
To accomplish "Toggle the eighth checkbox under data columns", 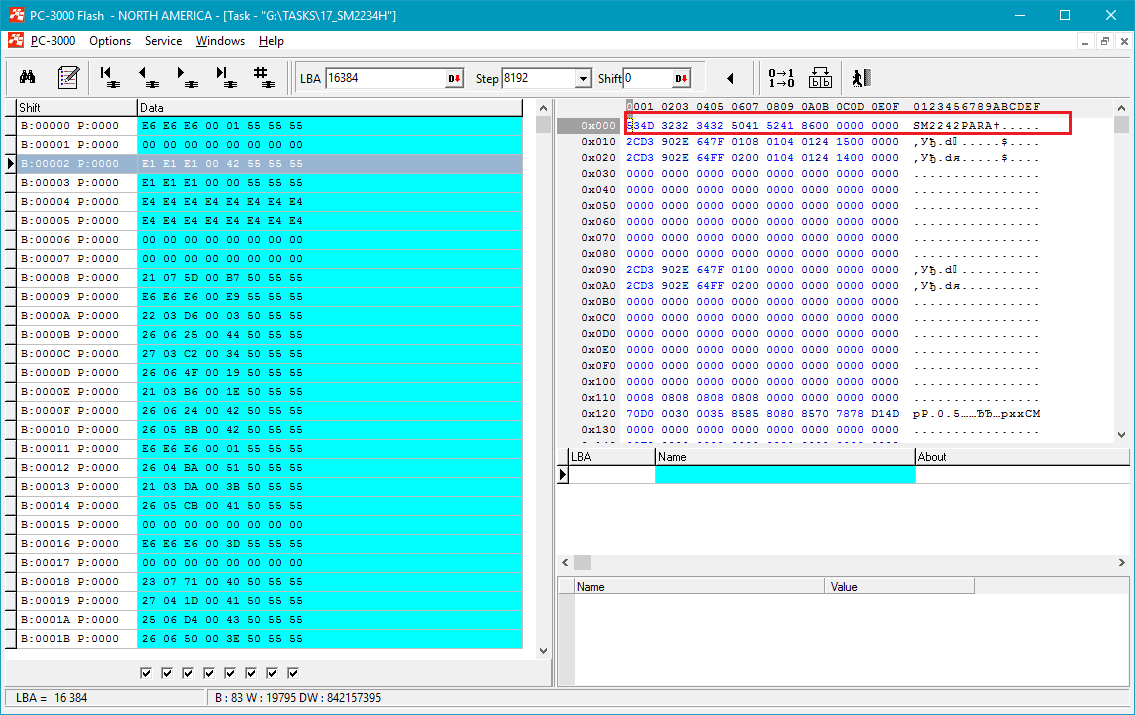I will [293, 673].
